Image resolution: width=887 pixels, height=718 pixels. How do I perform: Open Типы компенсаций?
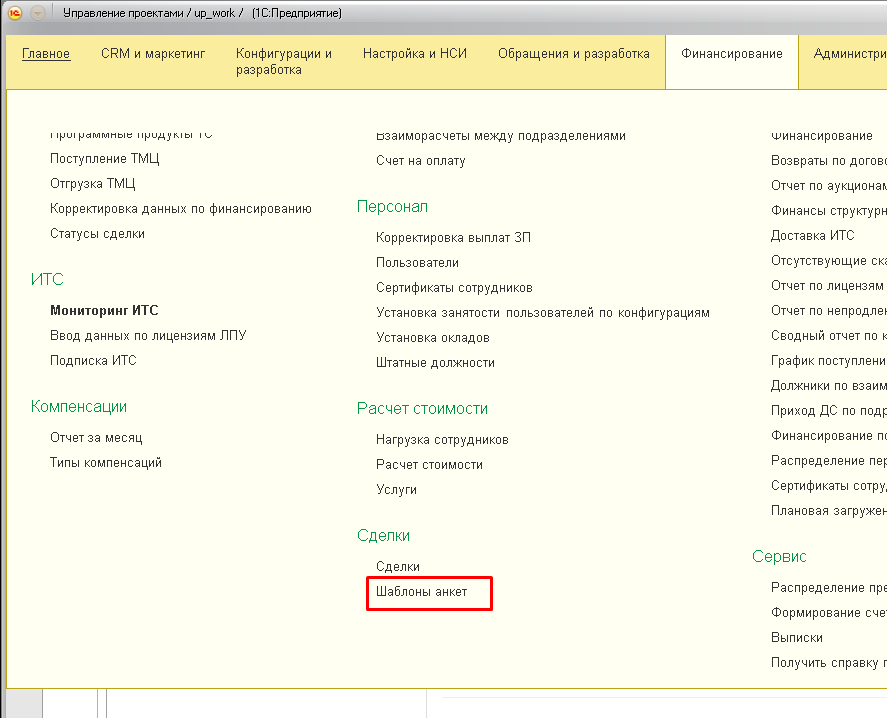coord(106,463)
